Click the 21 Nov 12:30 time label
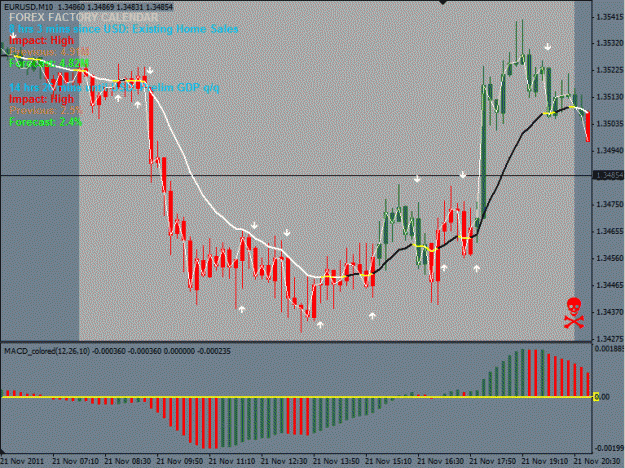The height and width of the screenshot is (468, 625). pyautogui.click(x=284, y=461)
